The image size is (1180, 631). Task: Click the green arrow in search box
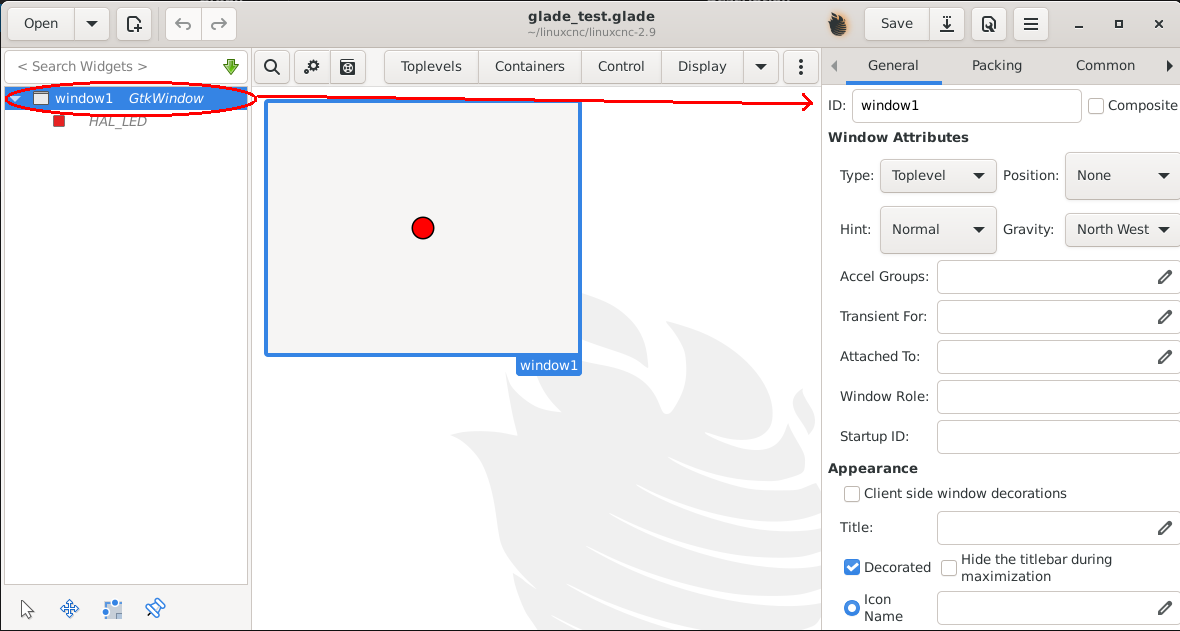[x=231, y=66]
